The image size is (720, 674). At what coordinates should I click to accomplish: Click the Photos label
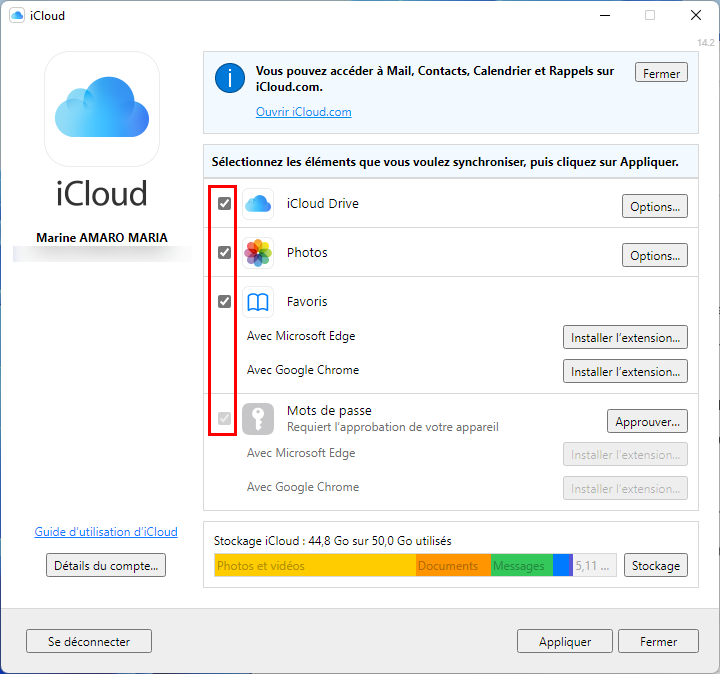pyautogui.click(x=307, y=253)
